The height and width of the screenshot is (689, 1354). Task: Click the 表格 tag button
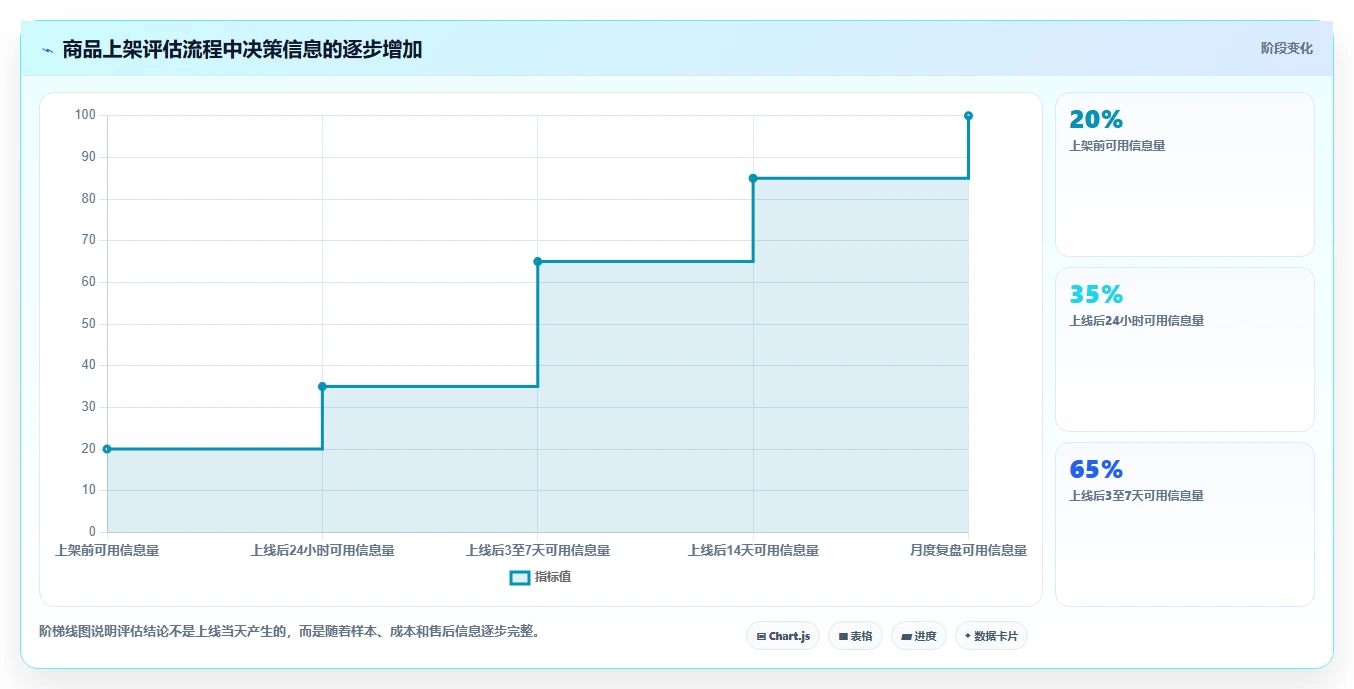[855, 636]
